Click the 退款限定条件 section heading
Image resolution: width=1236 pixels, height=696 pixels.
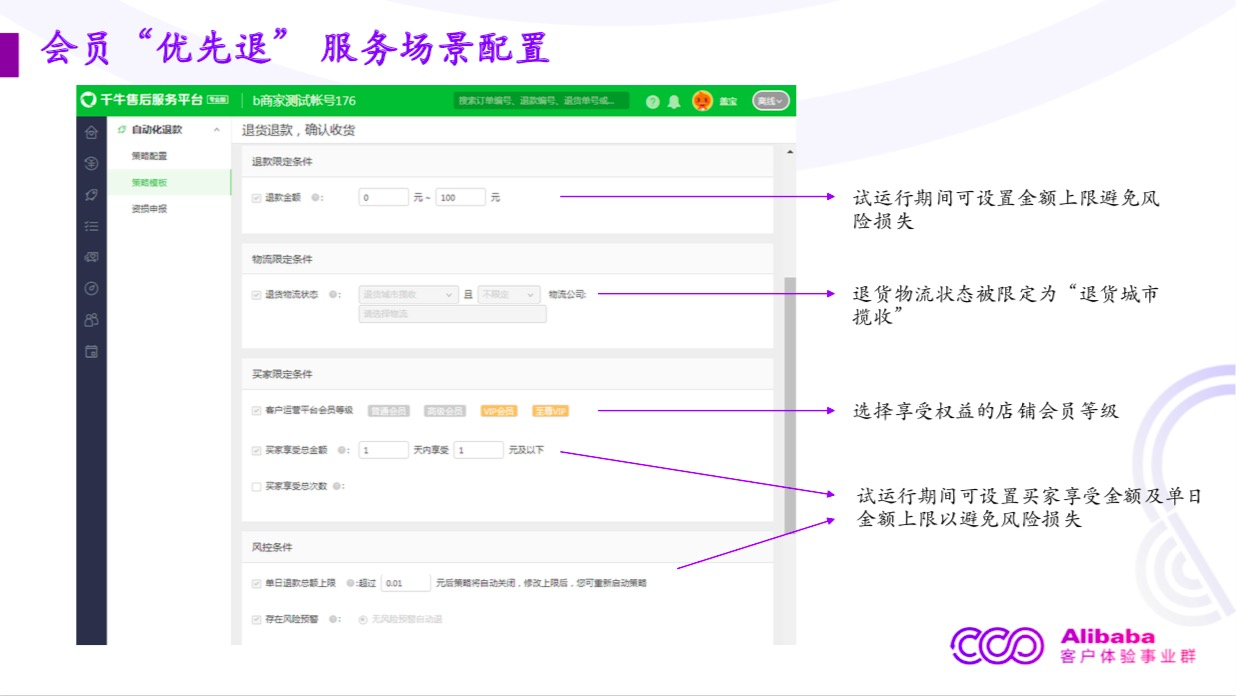pyautogui.click(x=282, y=162)
